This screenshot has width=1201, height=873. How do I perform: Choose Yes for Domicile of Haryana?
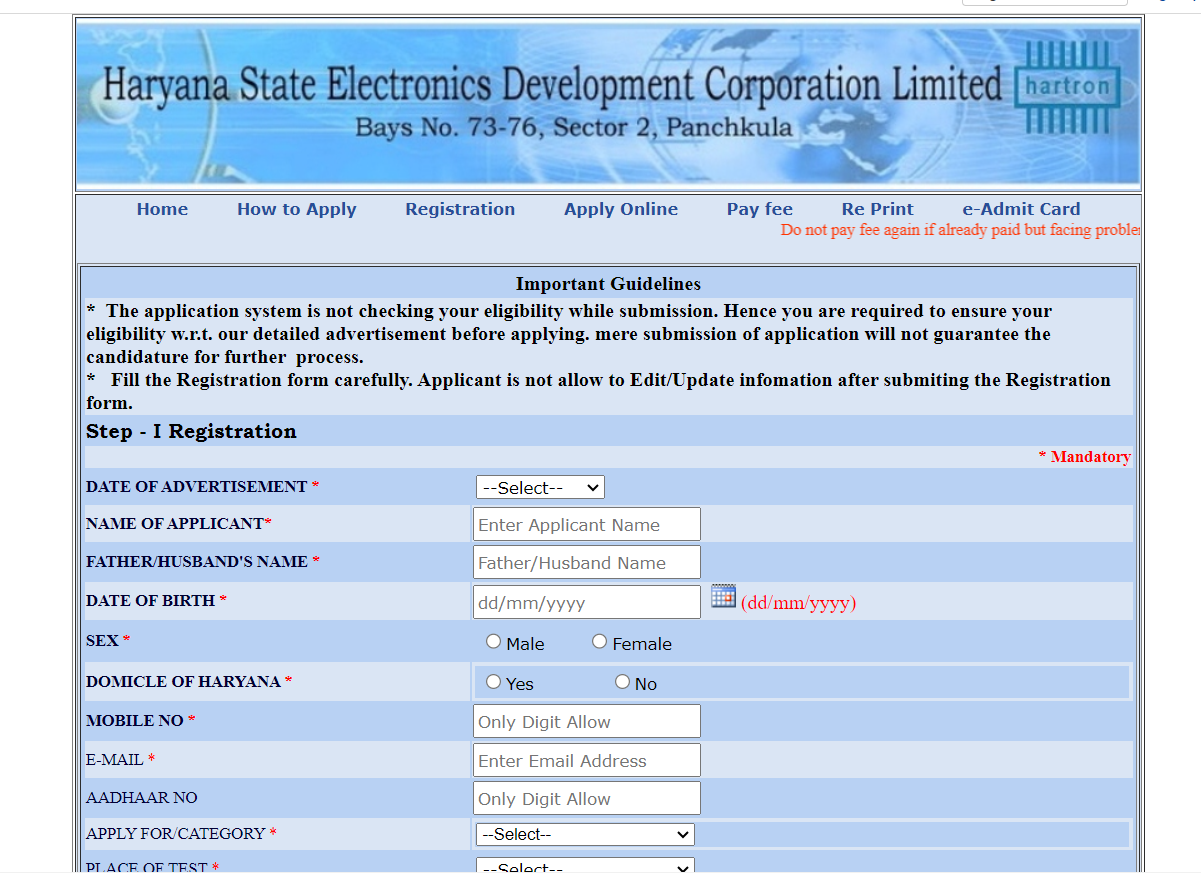point(493,681)
